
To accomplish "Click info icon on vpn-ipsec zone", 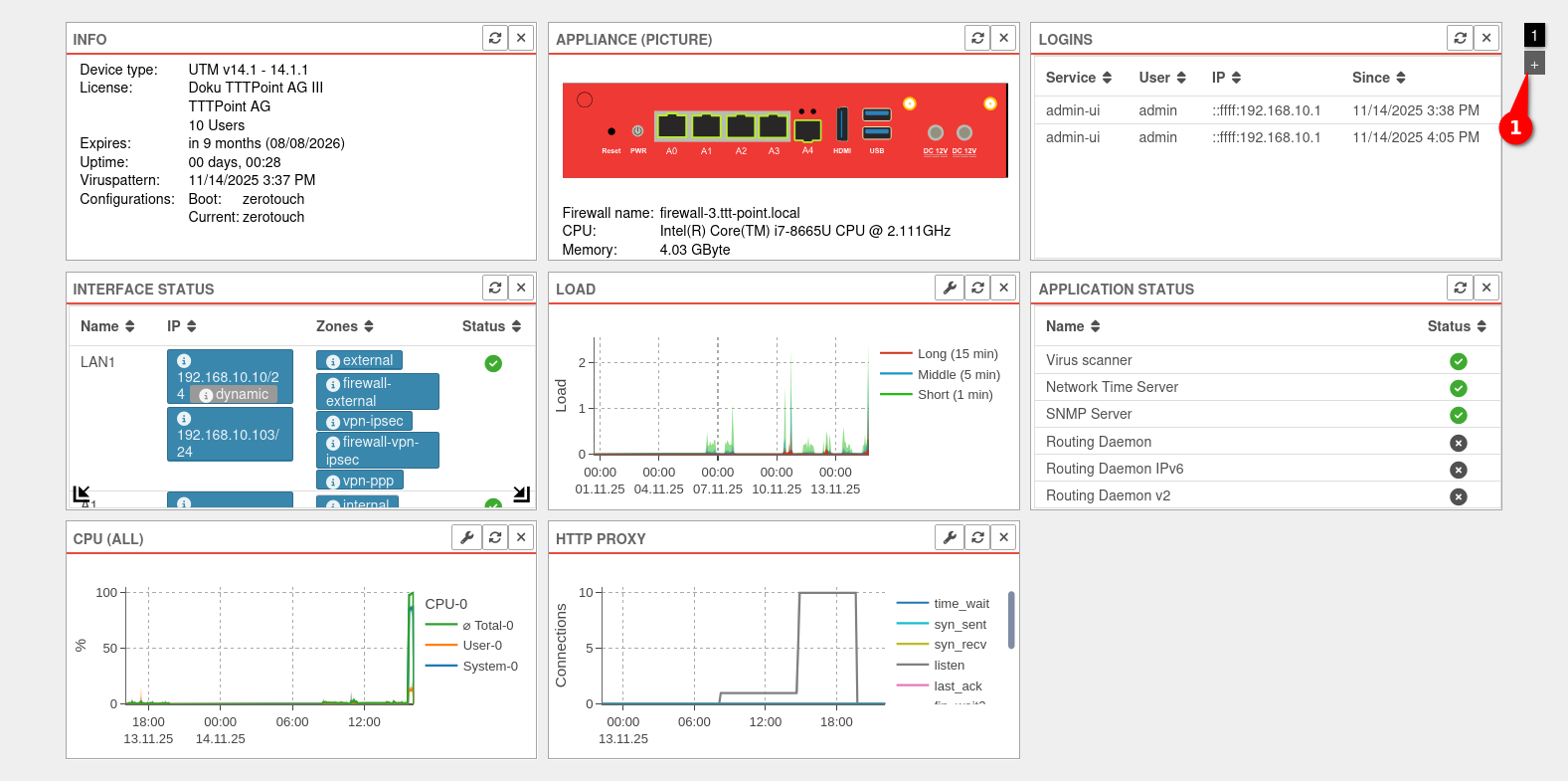I will (333, 422).
